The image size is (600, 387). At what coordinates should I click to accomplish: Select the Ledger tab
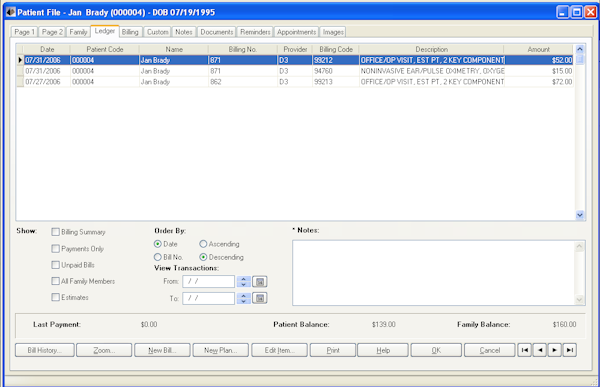point(104,31)
